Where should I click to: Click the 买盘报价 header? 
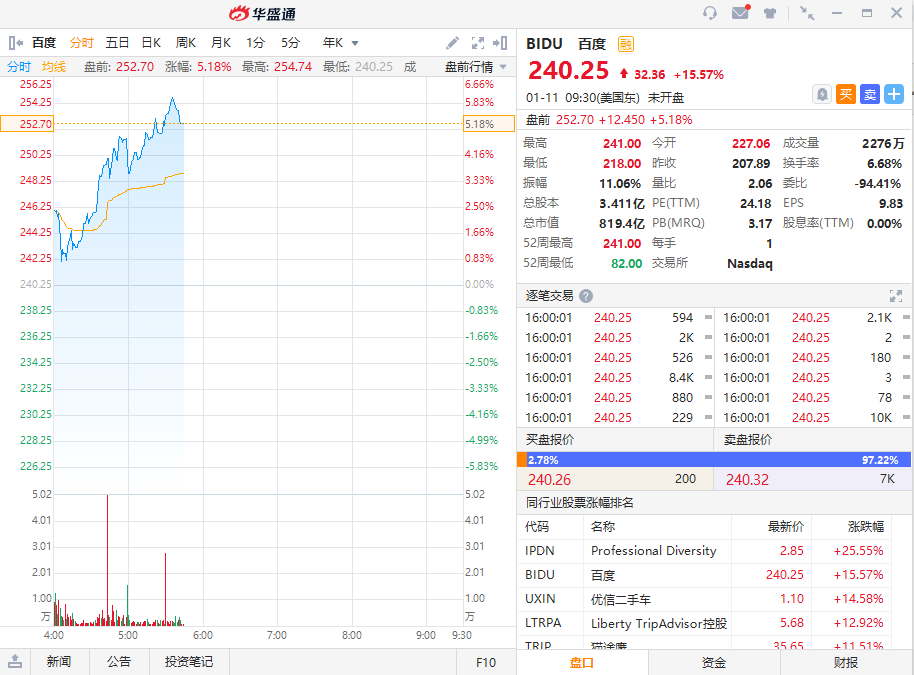550,440
